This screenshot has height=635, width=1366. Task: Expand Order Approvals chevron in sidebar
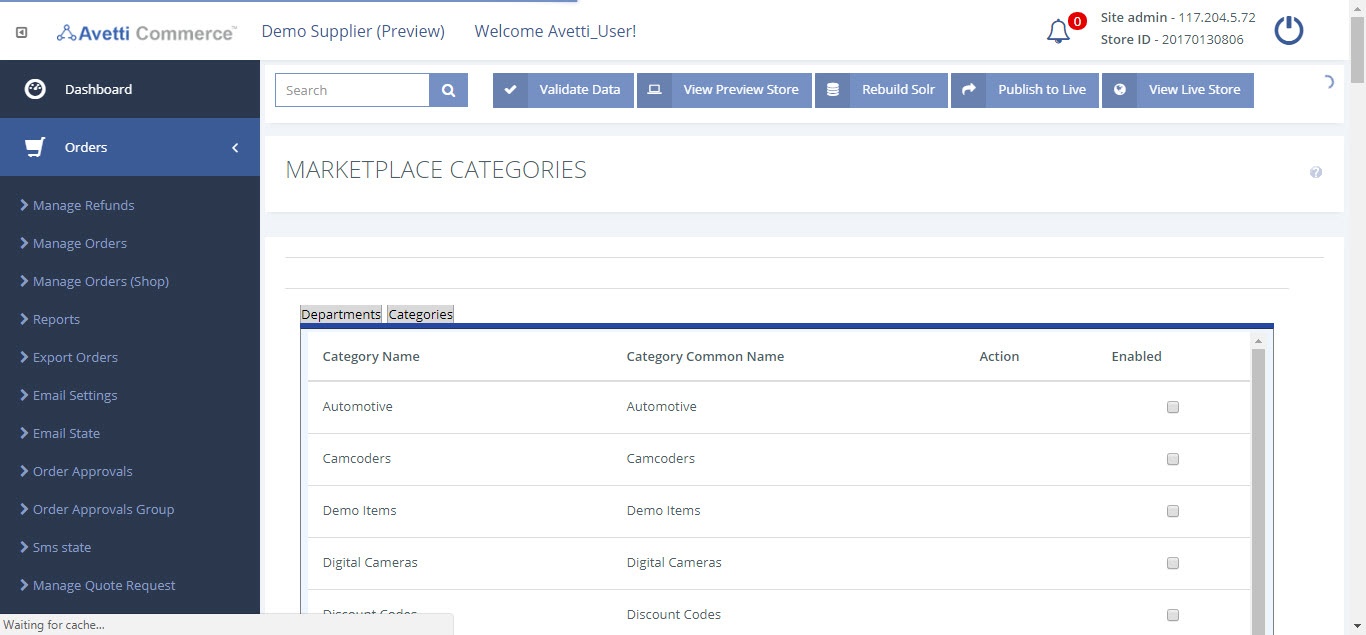click(x=24, y=471)
